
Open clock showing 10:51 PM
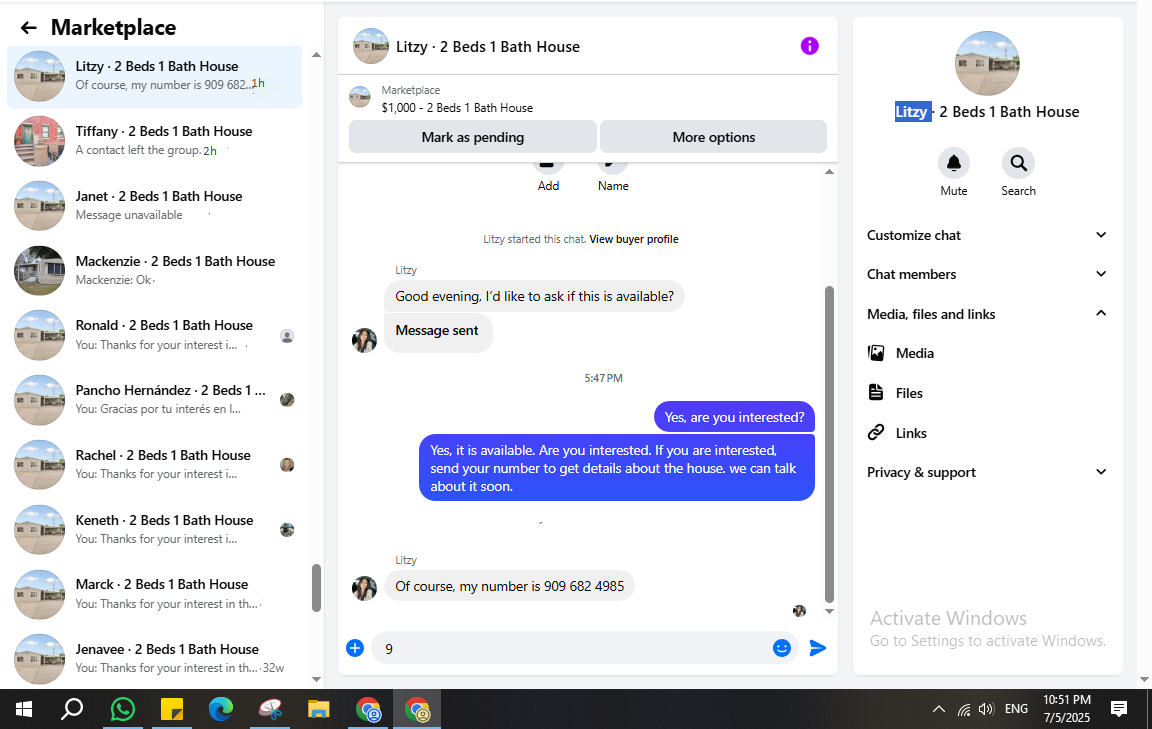(1067, 709)
